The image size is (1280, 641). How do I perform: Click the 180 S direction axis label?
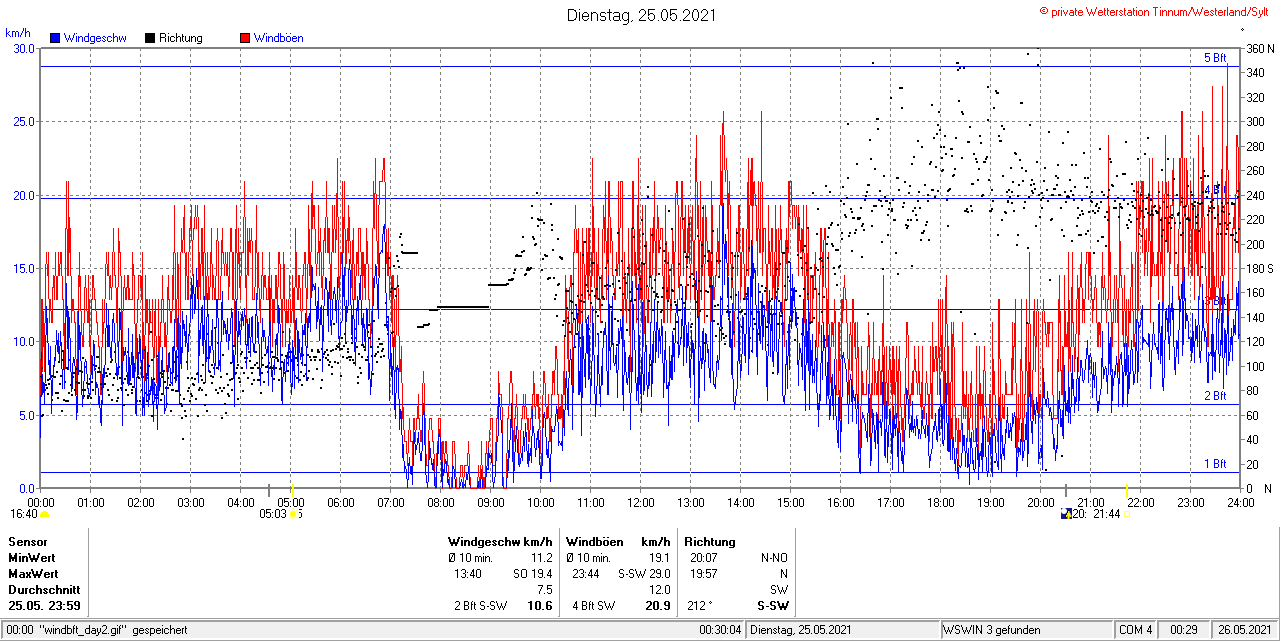1259,268
